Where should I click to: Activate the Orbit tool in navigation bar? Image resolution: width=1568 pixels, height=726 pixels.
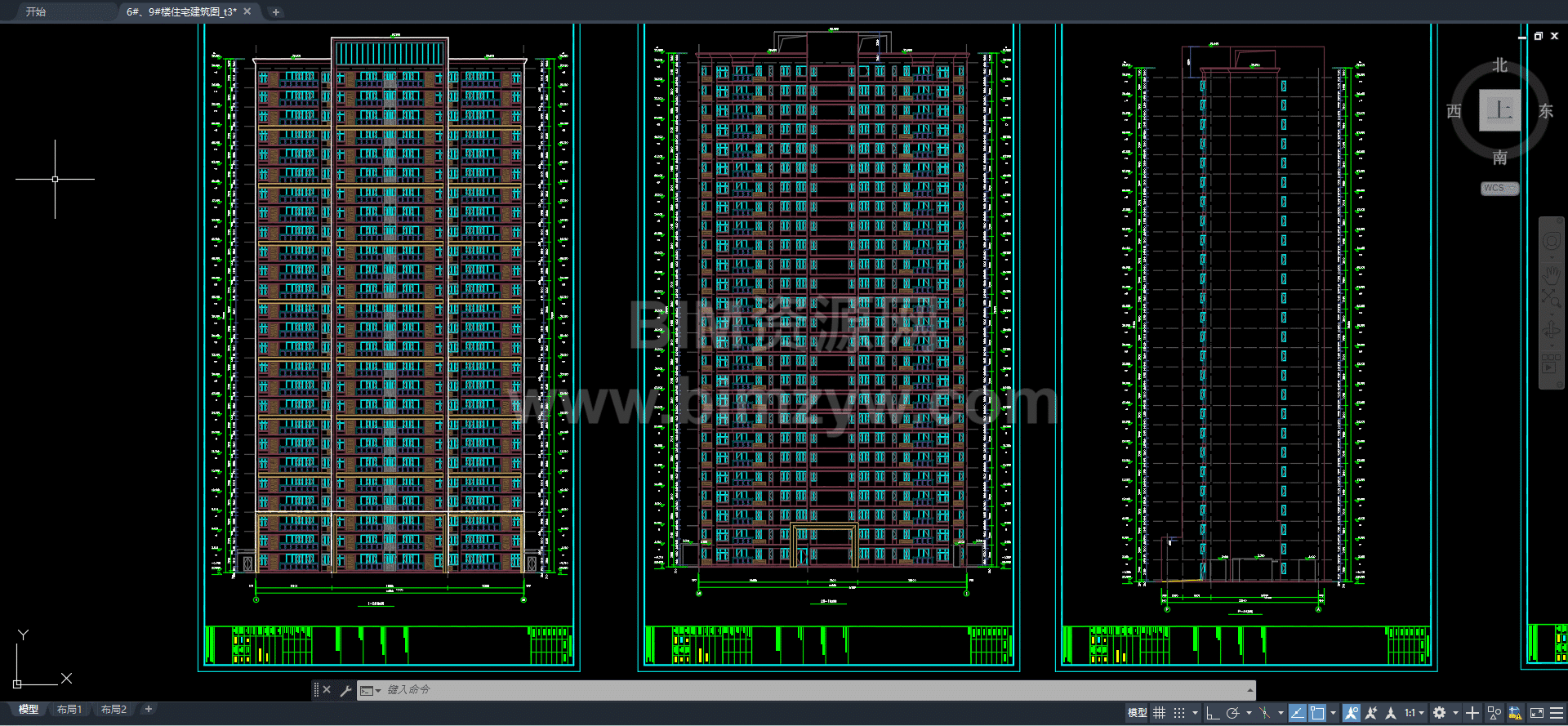point(1551,330)
